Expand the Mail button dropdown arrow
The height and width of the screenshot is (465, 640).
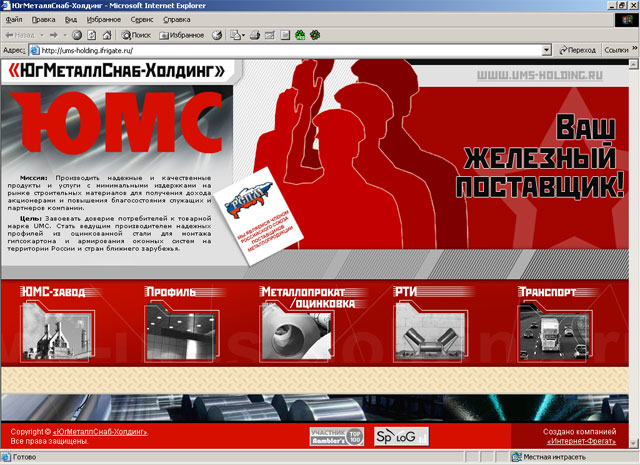click(243, 36)
